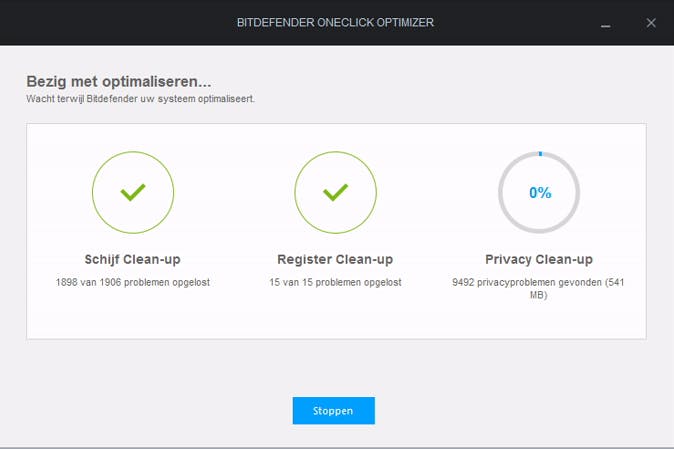The image size is (674, 449).
Task: Select the Register Clean-up heading
Action: pyautogui.click(x=335, y=259)
